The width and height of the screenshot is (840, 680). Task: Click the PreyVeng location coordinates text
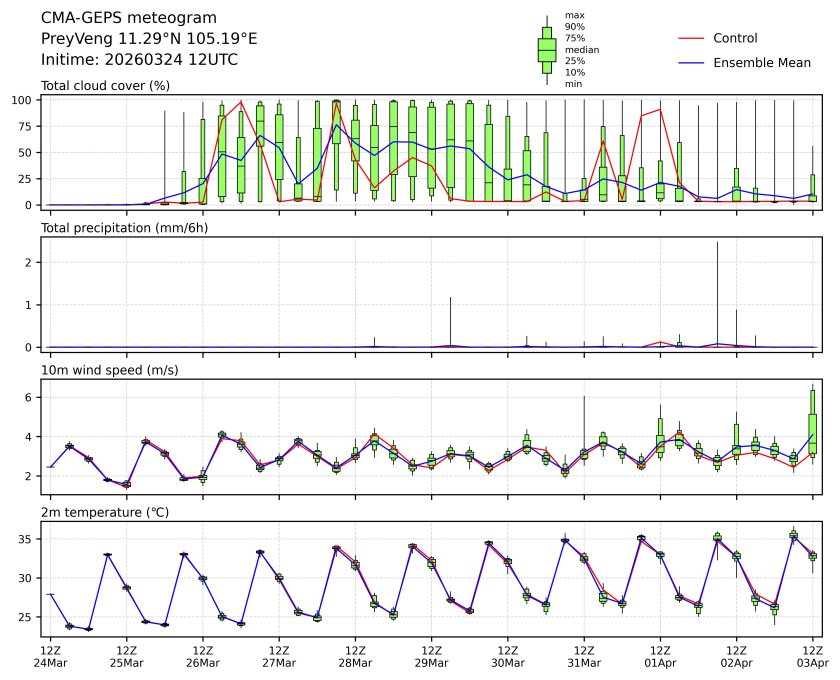pyautogui.click(x=149, y=38)
